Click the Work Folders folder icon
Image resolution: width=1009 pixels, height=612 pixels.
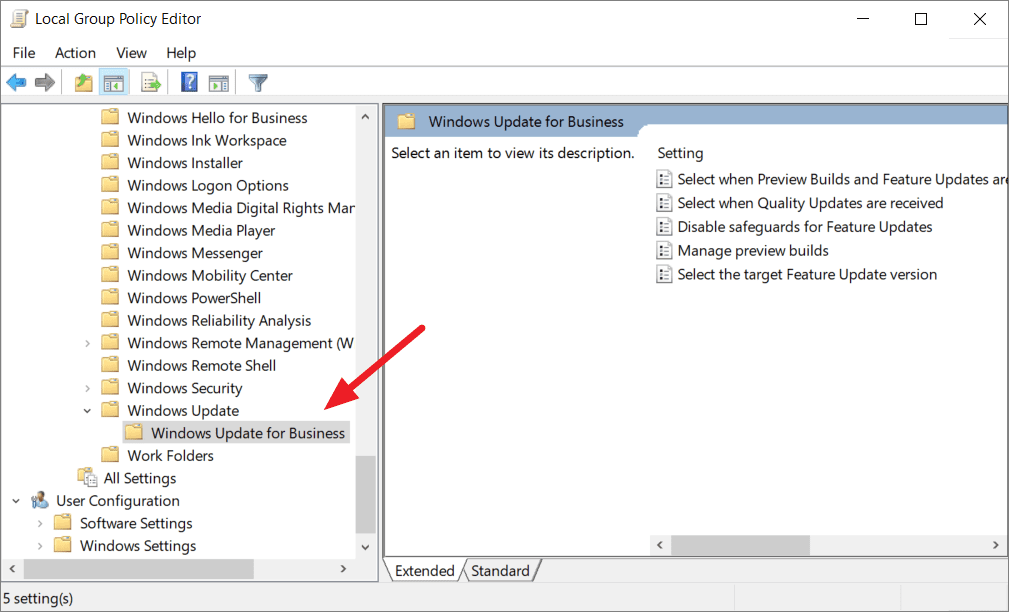coord(110,455)
